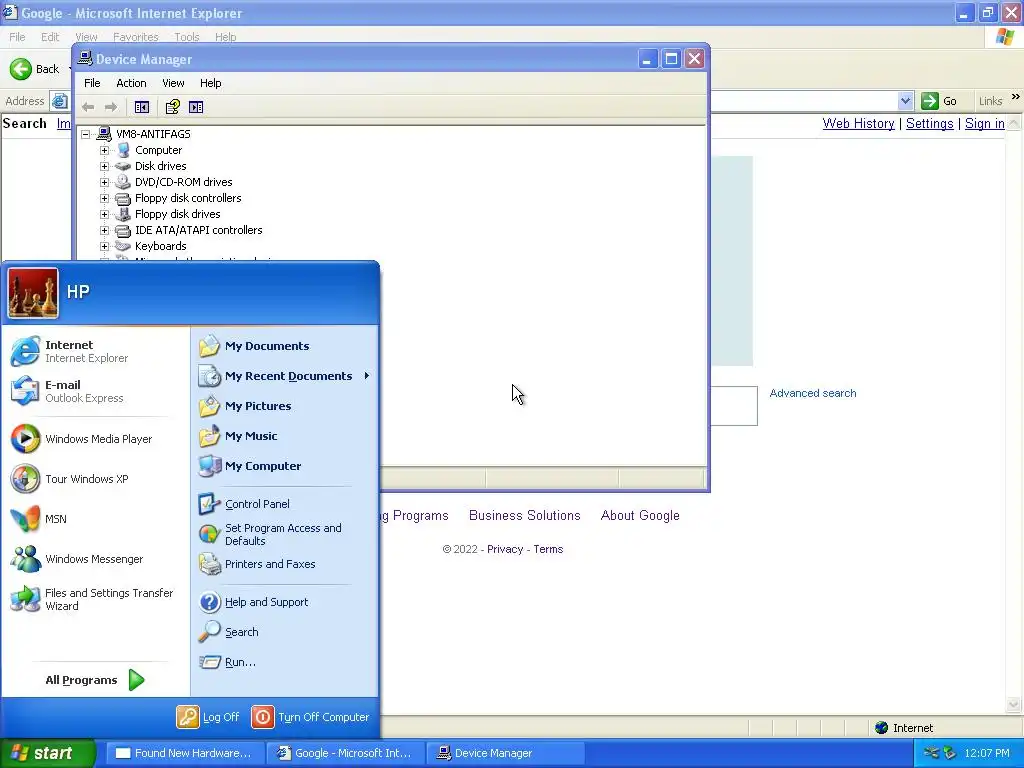This screenshot has height=768, width=1024.
Task: Open the address bar dropdown in IE
Action: (x=905, y=101)
